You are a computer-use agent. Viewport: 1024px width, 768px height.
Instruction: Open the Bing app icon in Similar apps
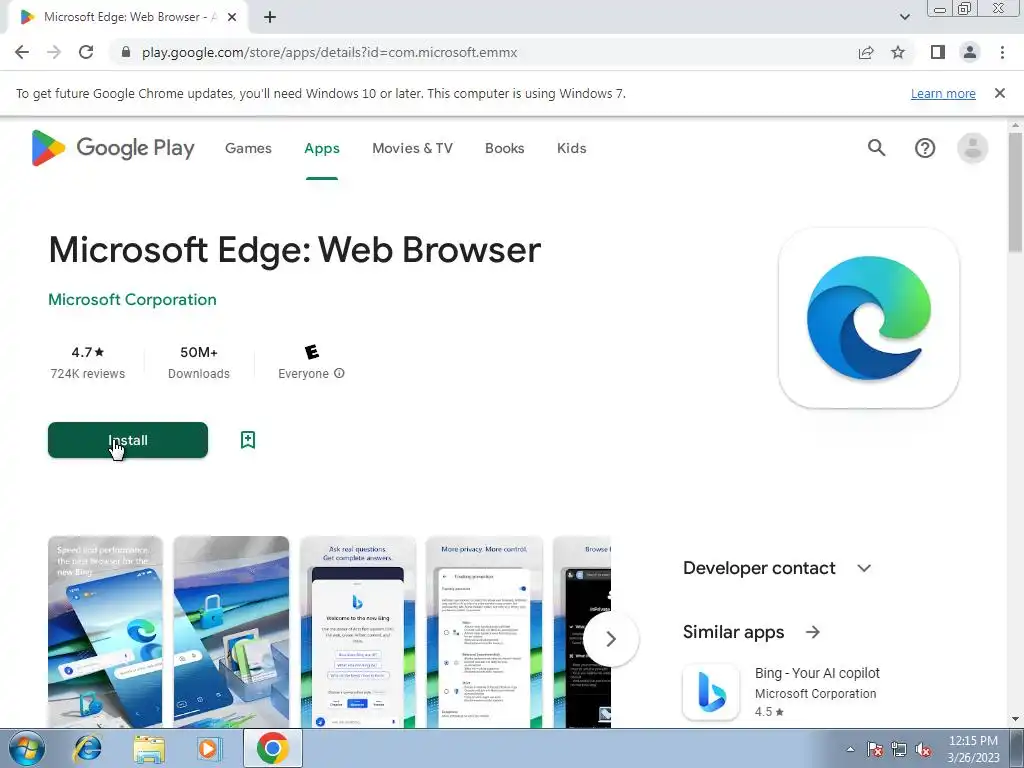pos(711,692)
